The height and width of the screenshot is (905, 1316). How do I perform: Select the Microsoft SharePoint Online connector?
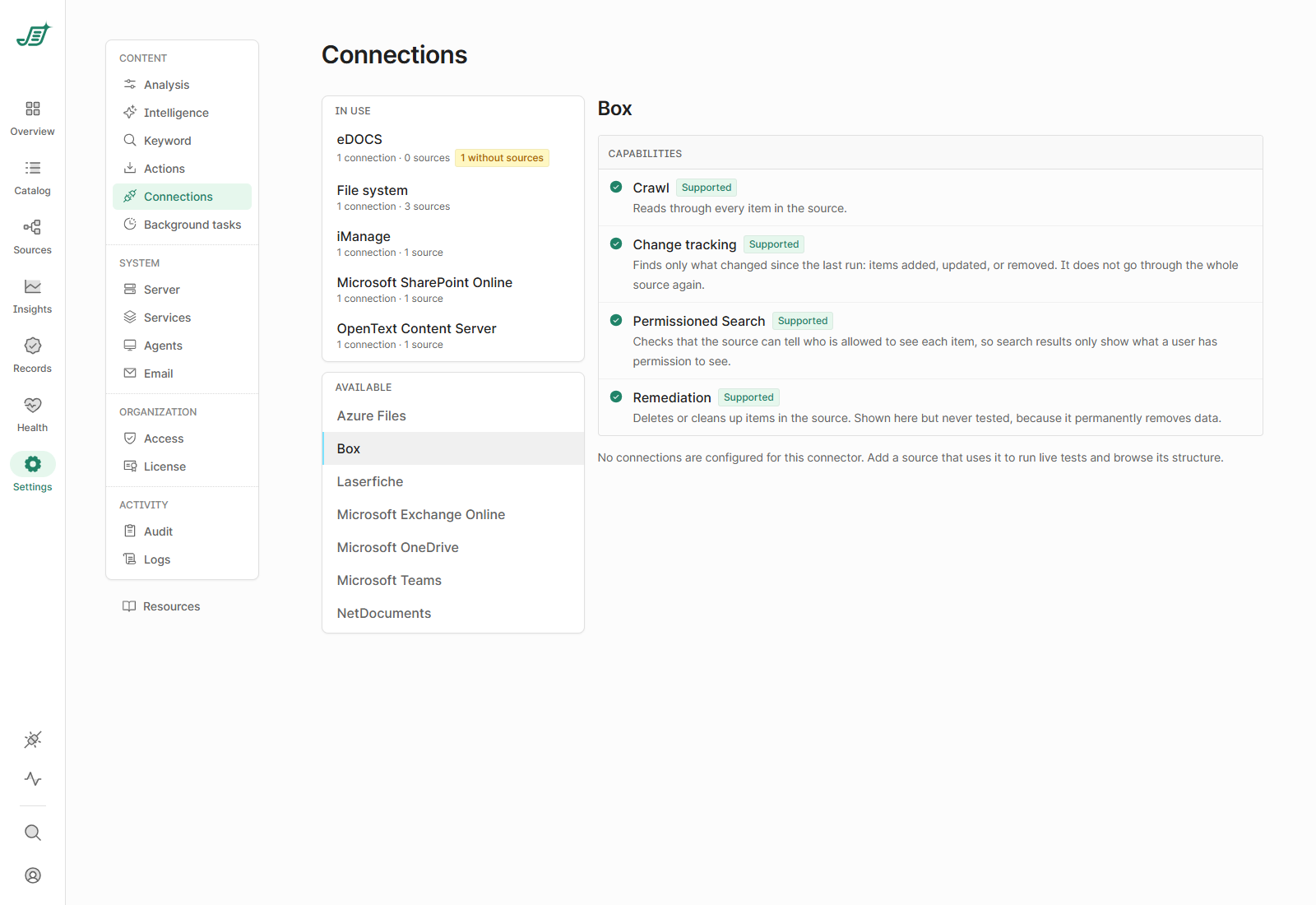click(453, 290)
